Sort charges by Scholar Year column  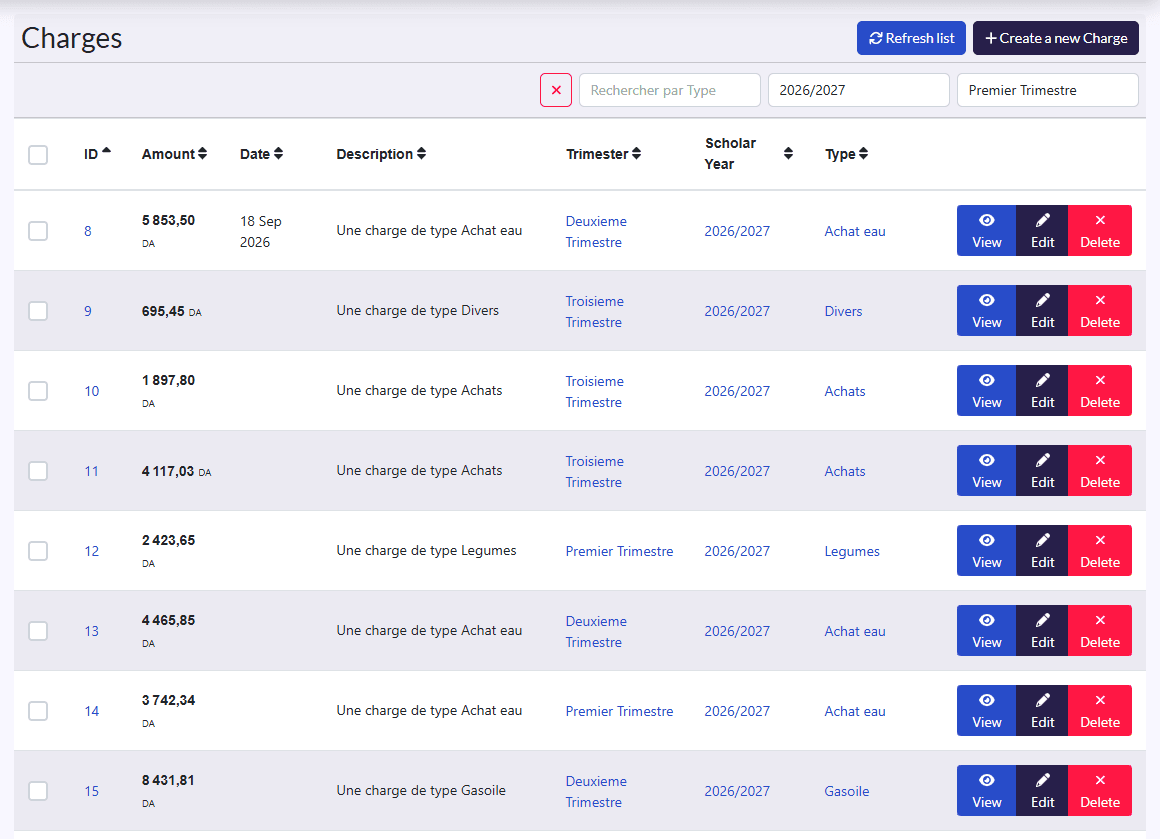[749, 154]
